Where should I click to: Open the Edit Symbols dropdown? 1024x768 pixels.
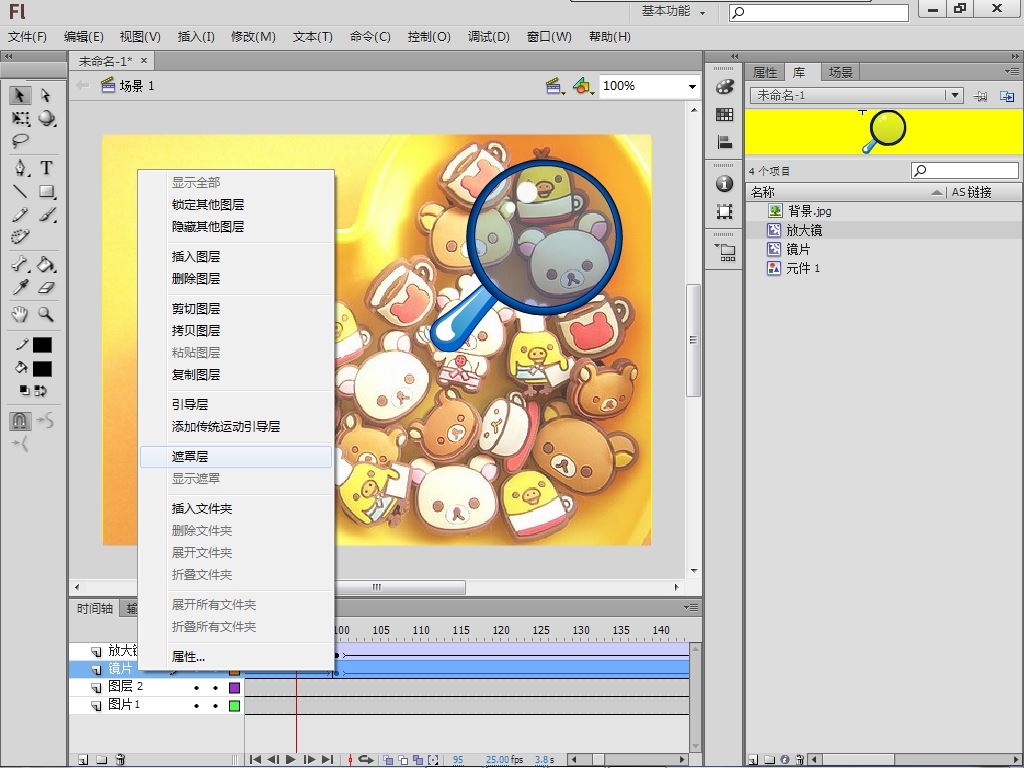pos(583,86)
